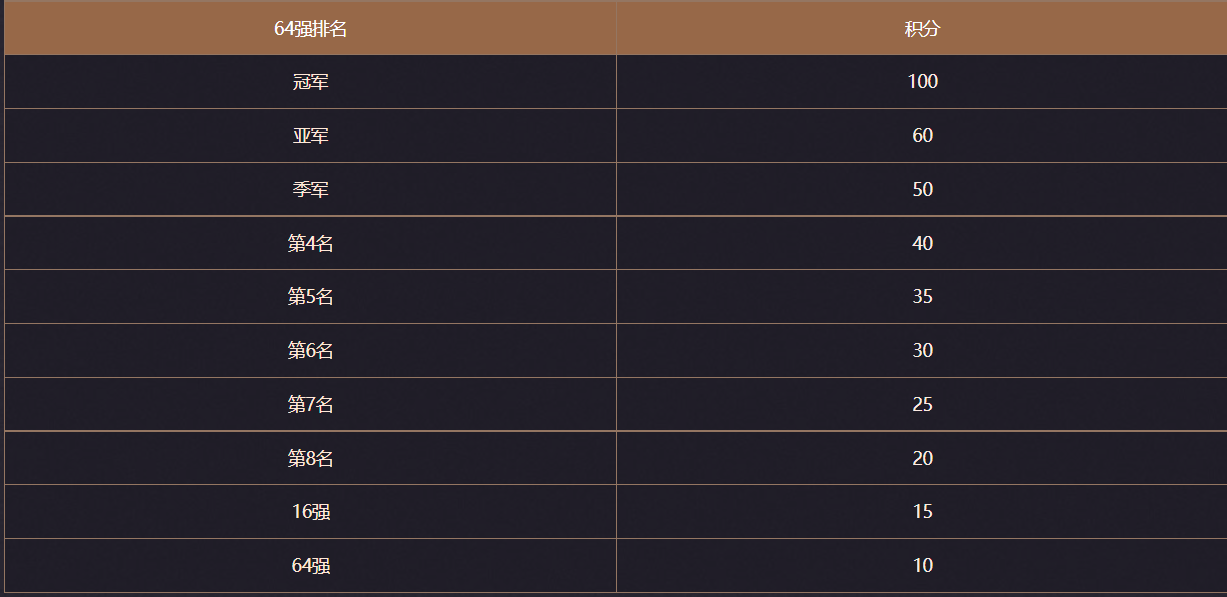Select the 季军 ranking cell
The height and width of the screenshot is (597, 1227).
pos(311,190)
